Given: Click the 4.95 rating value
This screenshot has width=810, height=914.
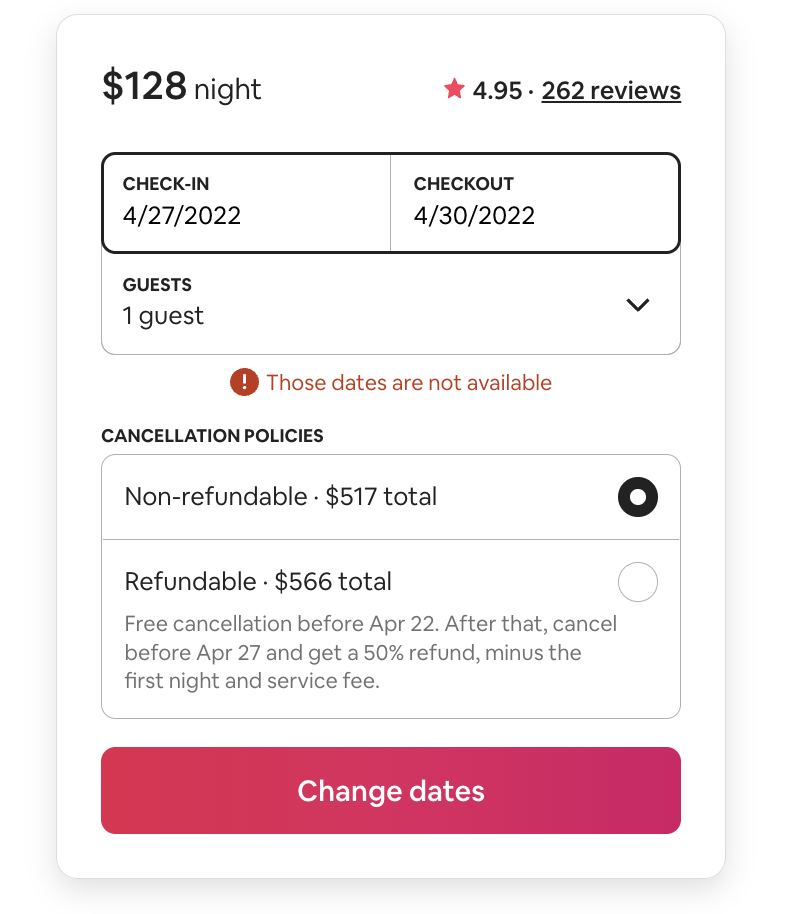Looking at the screenshot, I should click(x=497, y=91).
